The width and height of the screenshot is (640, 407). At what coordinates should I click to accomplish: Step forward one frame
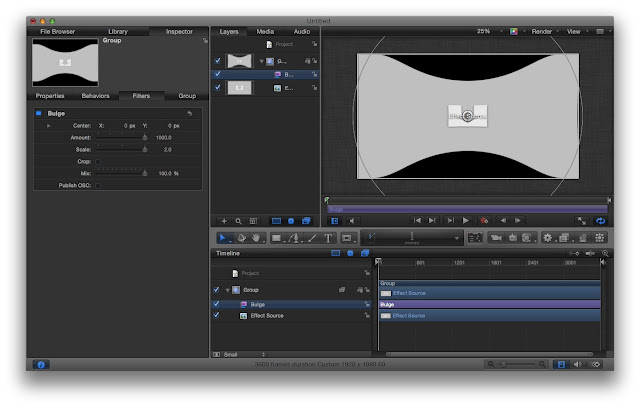point(518,221)
